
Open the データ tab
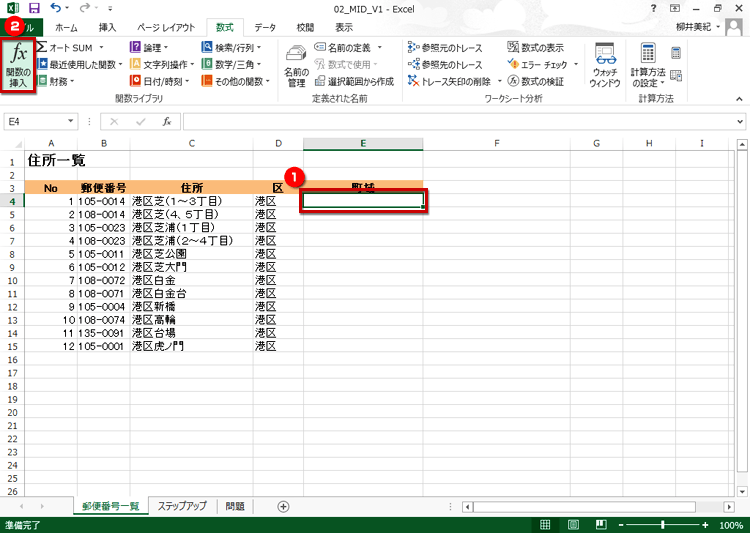point(265,27)
